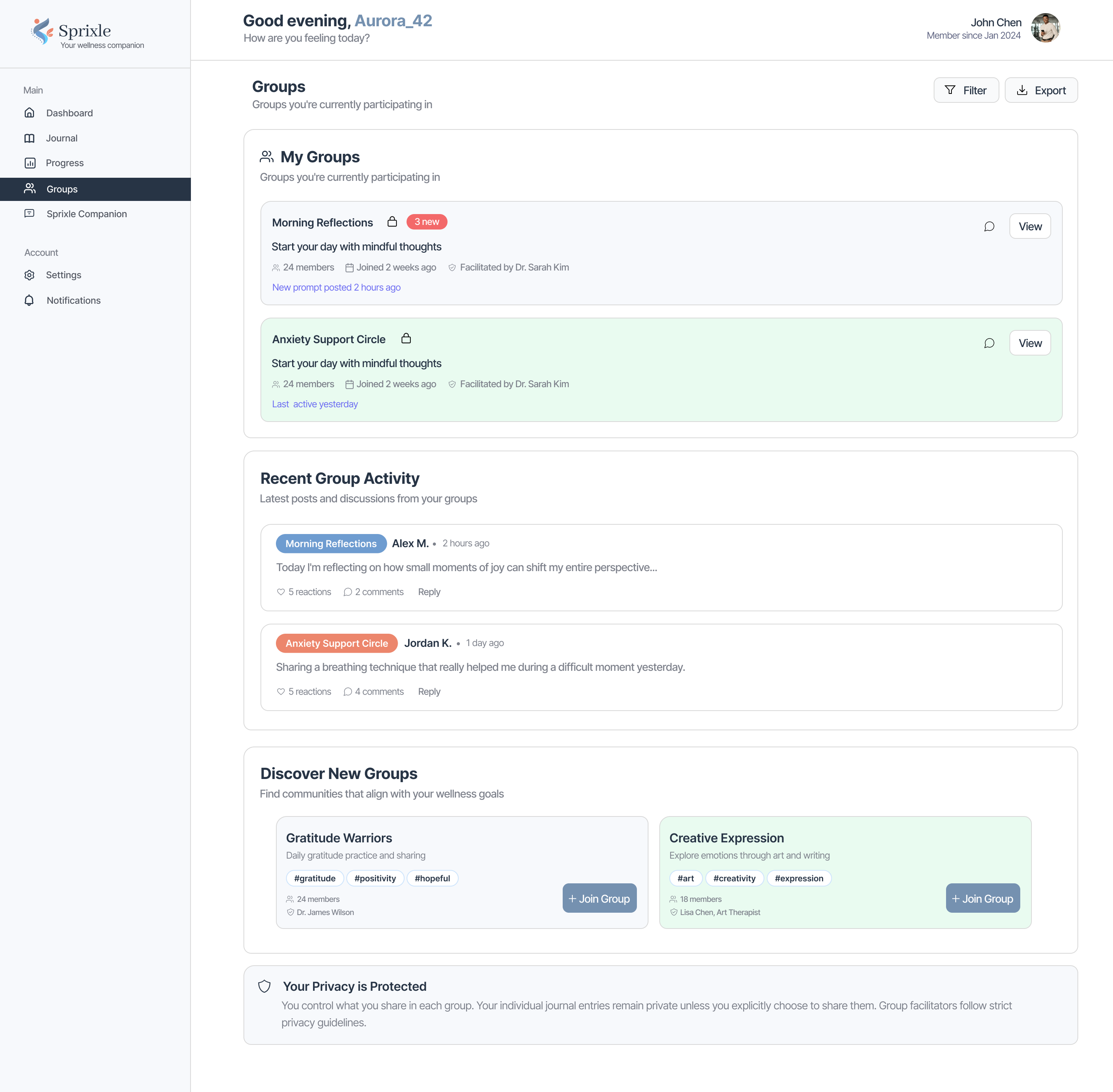Click the Sprixle logo icon
Viewport: 1113px width, 1092px height.
pyautogui.click(x=42, y=31)
